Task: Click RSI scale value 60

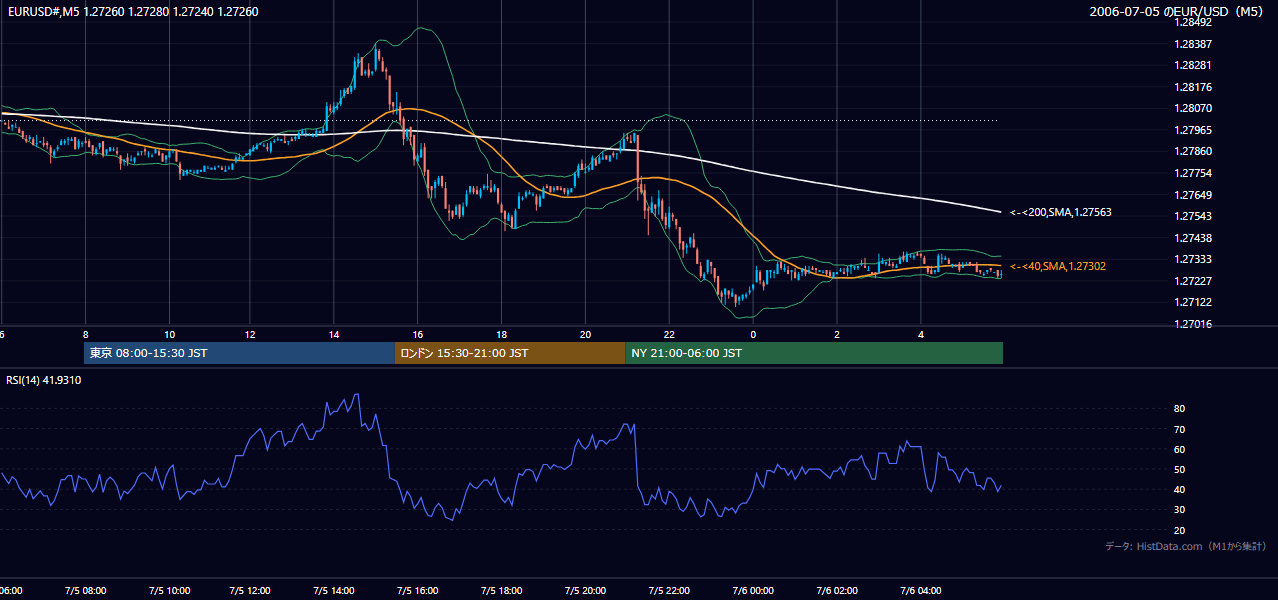Action: 1180,449
